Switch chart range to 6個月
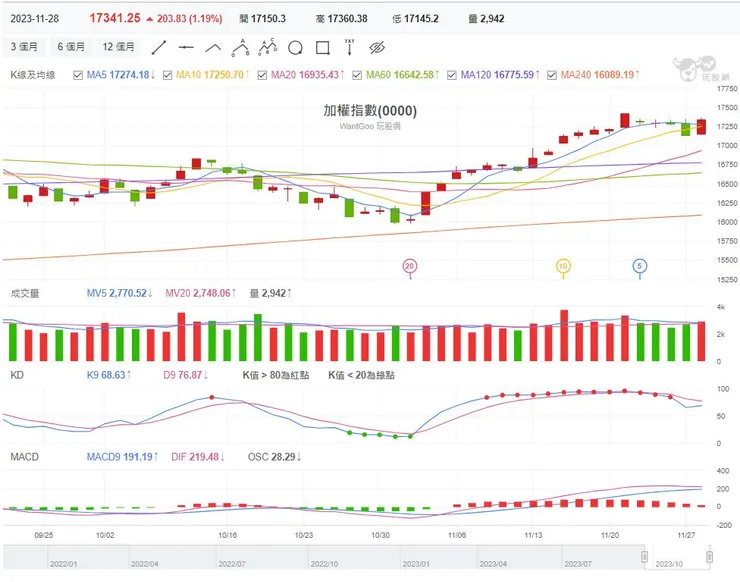 (71, 47)
